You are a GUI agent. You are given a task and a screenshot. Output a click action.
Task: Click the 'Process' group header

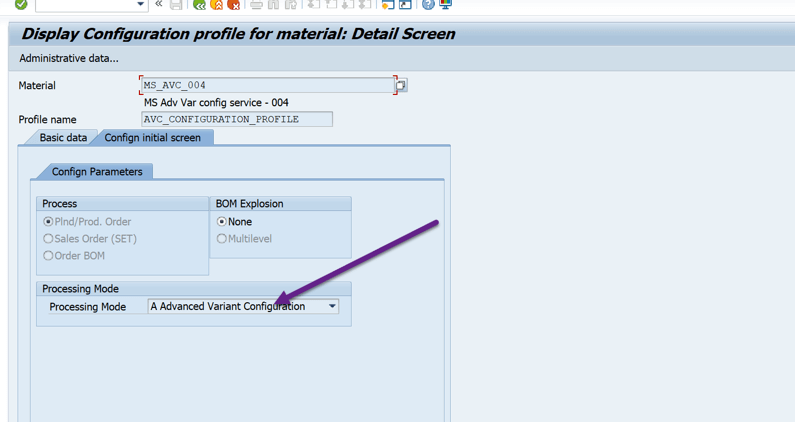coord(60,204)
